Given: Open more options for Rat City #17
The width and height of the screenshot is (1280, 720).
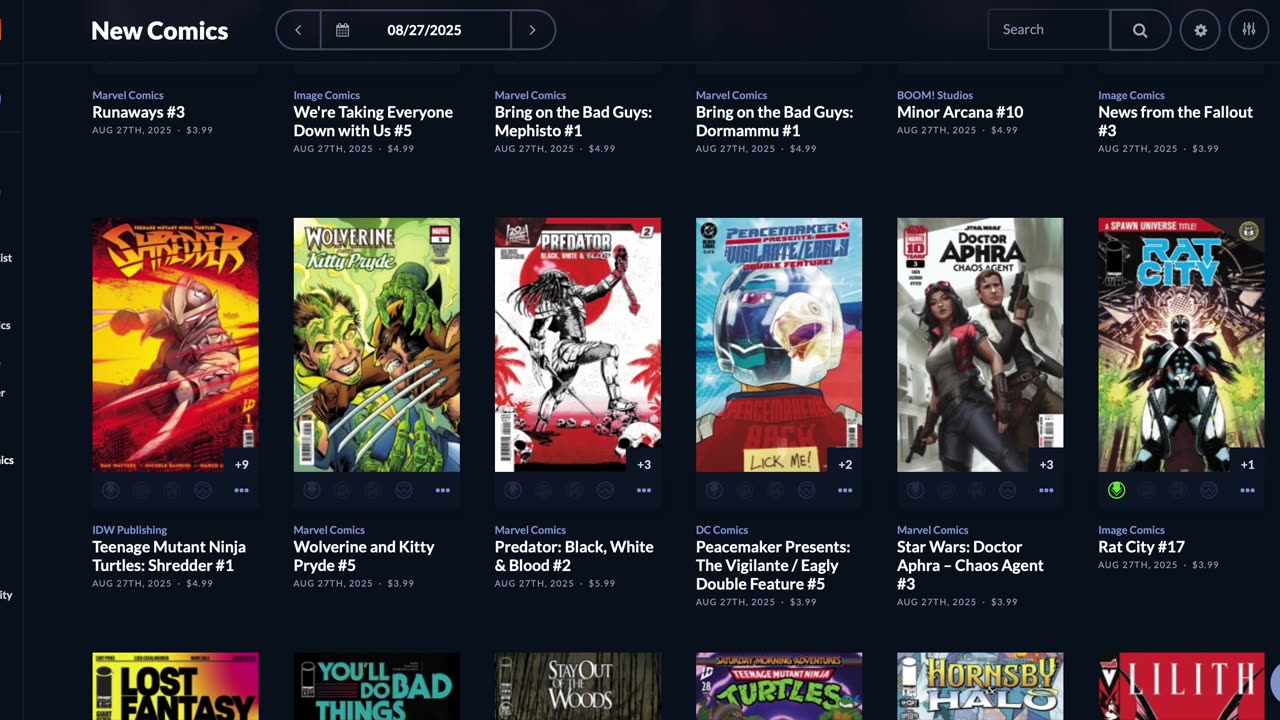Looking at the screenshot, I should pyautogui.click(x=1246, y=490).
